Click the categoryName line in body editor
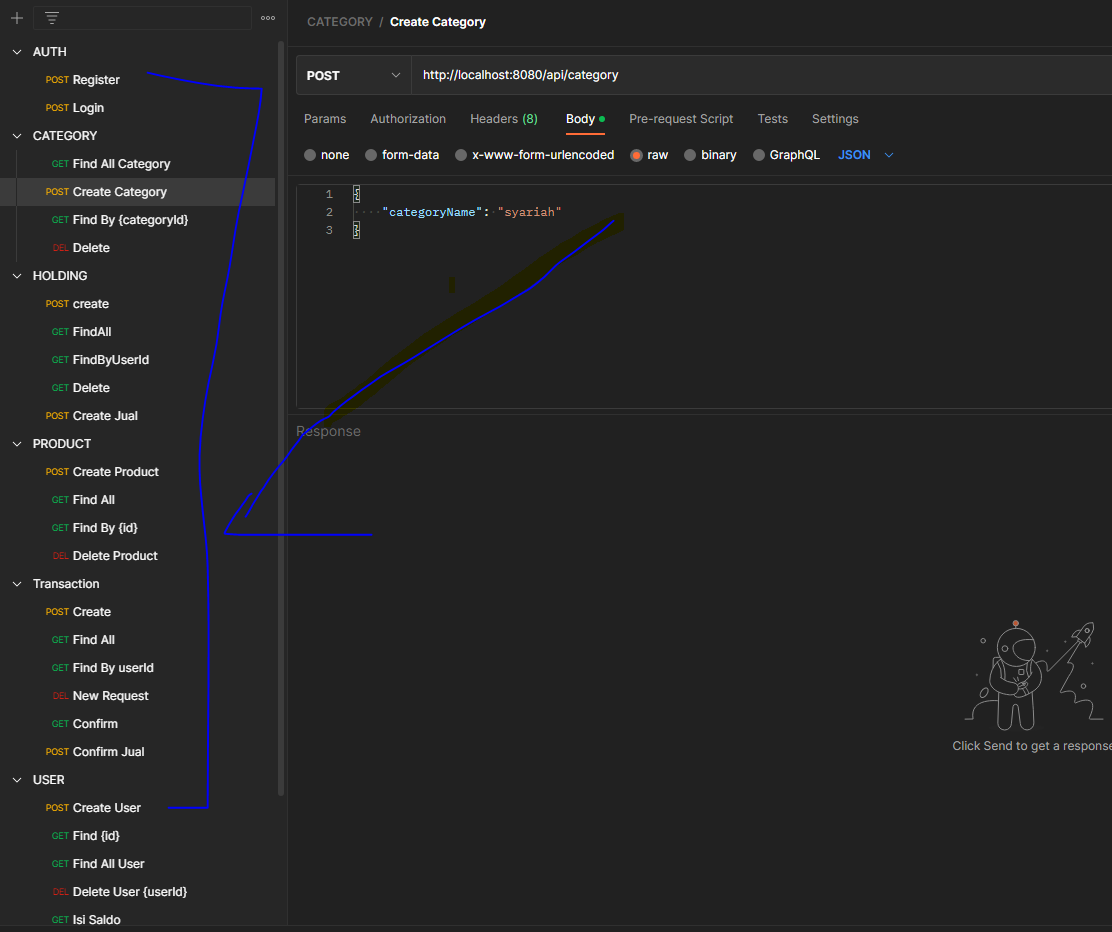Image resolution: width=1112 pixels, height=932 pixels. point(472,212)
